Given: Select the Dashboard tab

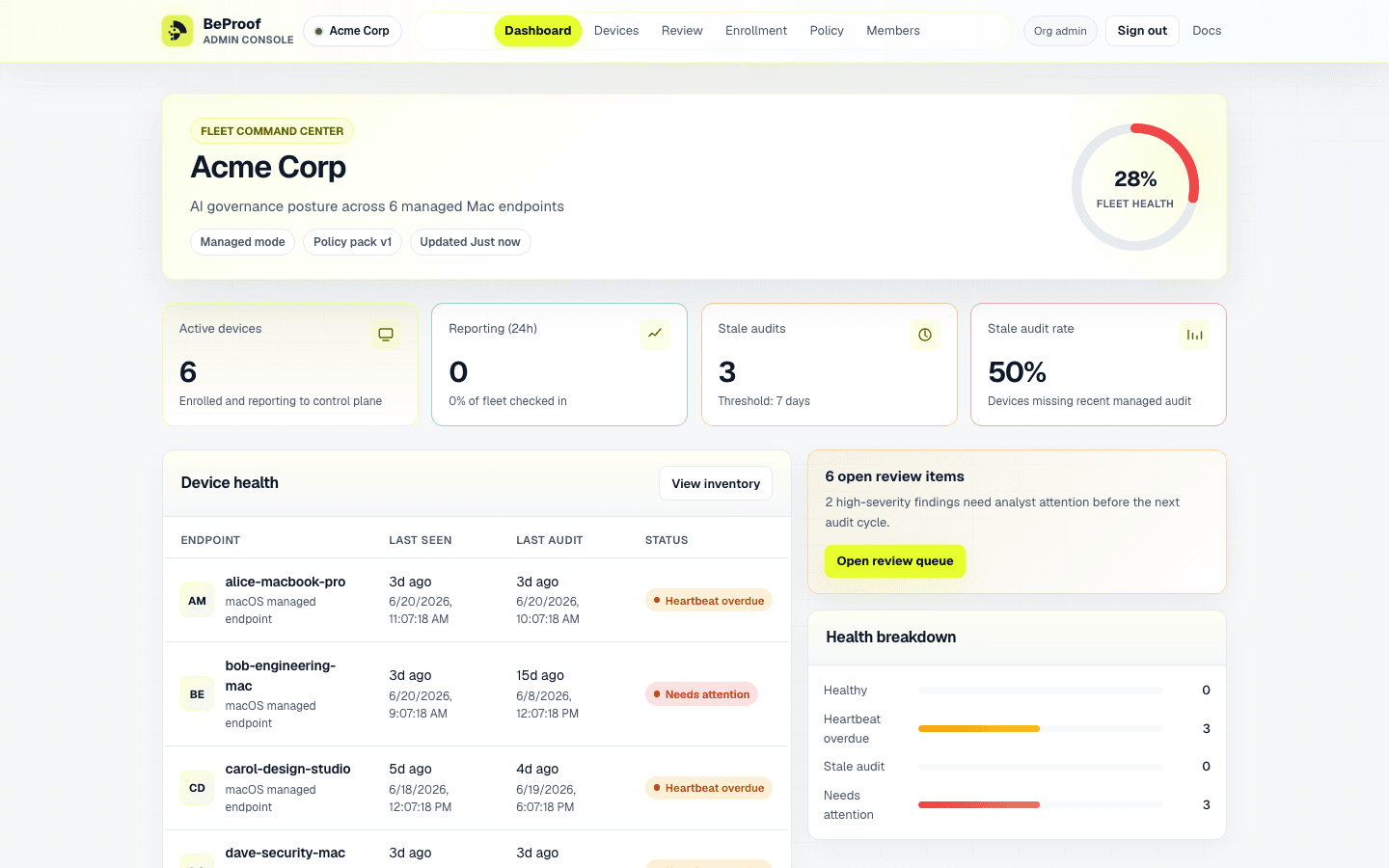Looking at the screenshot, I should pyautogui.click(x=538, y=31).
